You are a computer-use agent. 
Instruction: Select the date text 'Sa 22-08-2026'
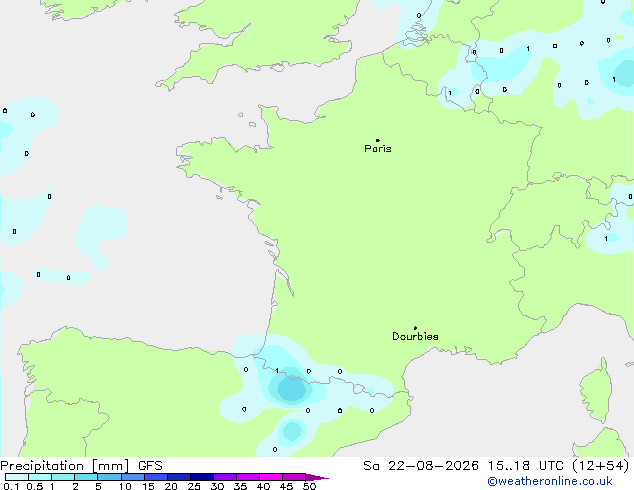421,466
